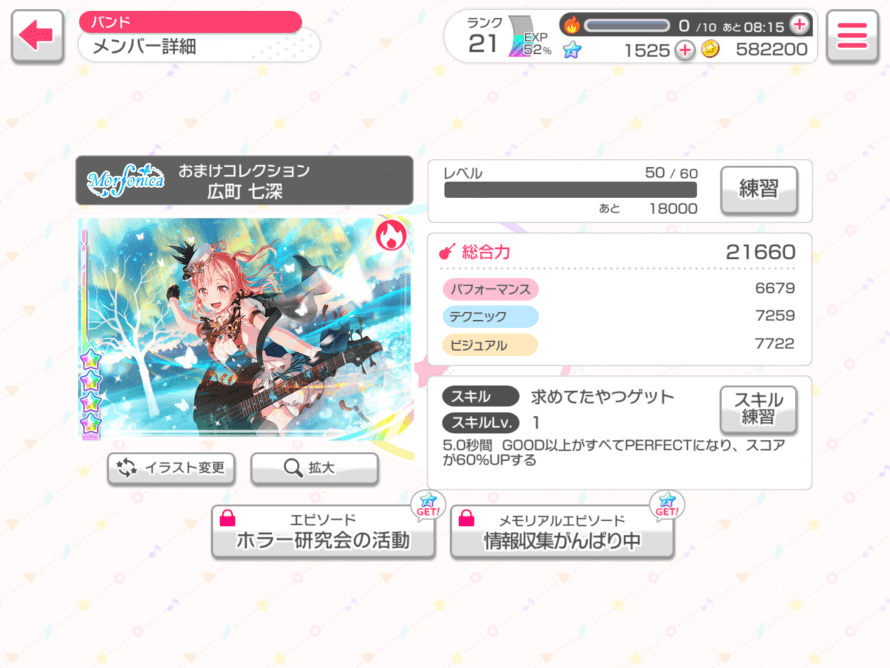The width and height of the screenshot is (890, 668).
Task: Enlarge card with 拡大 button
Action: (314, 468)
